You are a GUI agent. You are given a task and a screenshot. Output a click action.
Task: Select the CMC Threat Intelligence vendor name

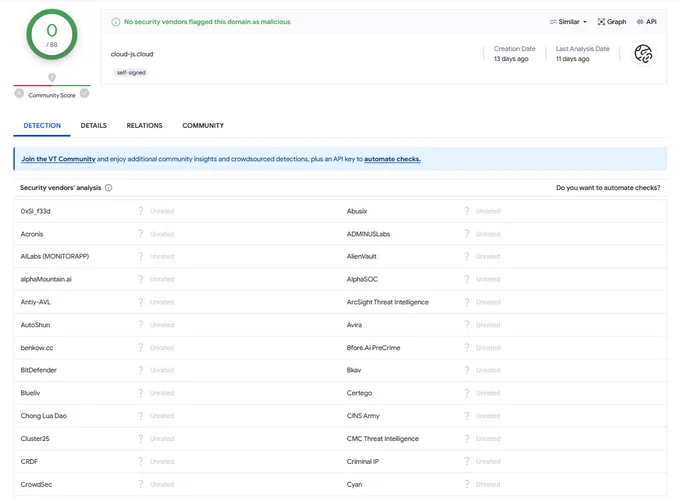pos(382,439)
